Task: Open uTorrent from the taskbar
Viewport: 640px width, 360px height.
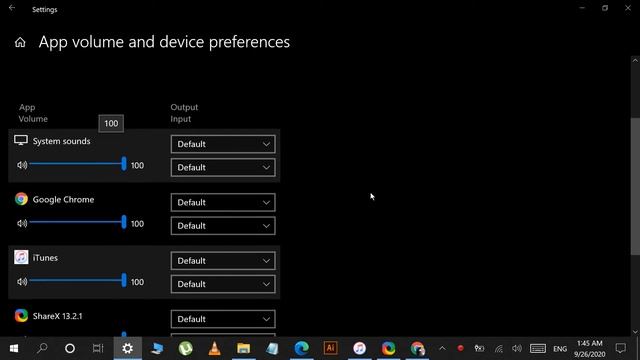Action: (x=186, y=348)
